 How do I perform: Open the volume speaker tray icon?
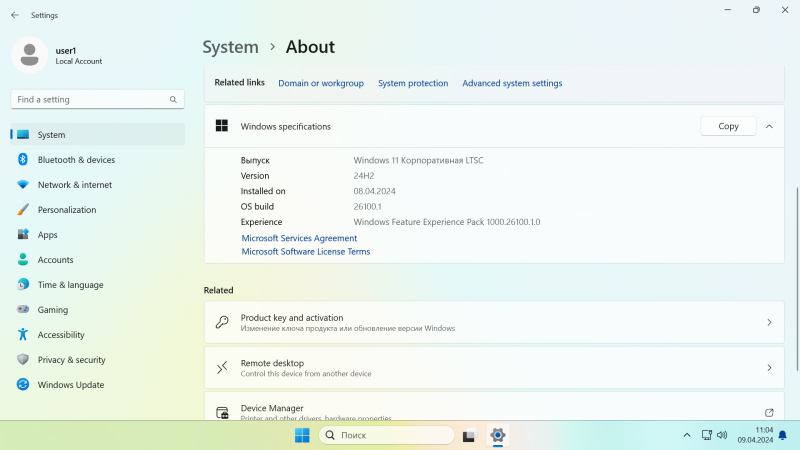tap(722, 435)
